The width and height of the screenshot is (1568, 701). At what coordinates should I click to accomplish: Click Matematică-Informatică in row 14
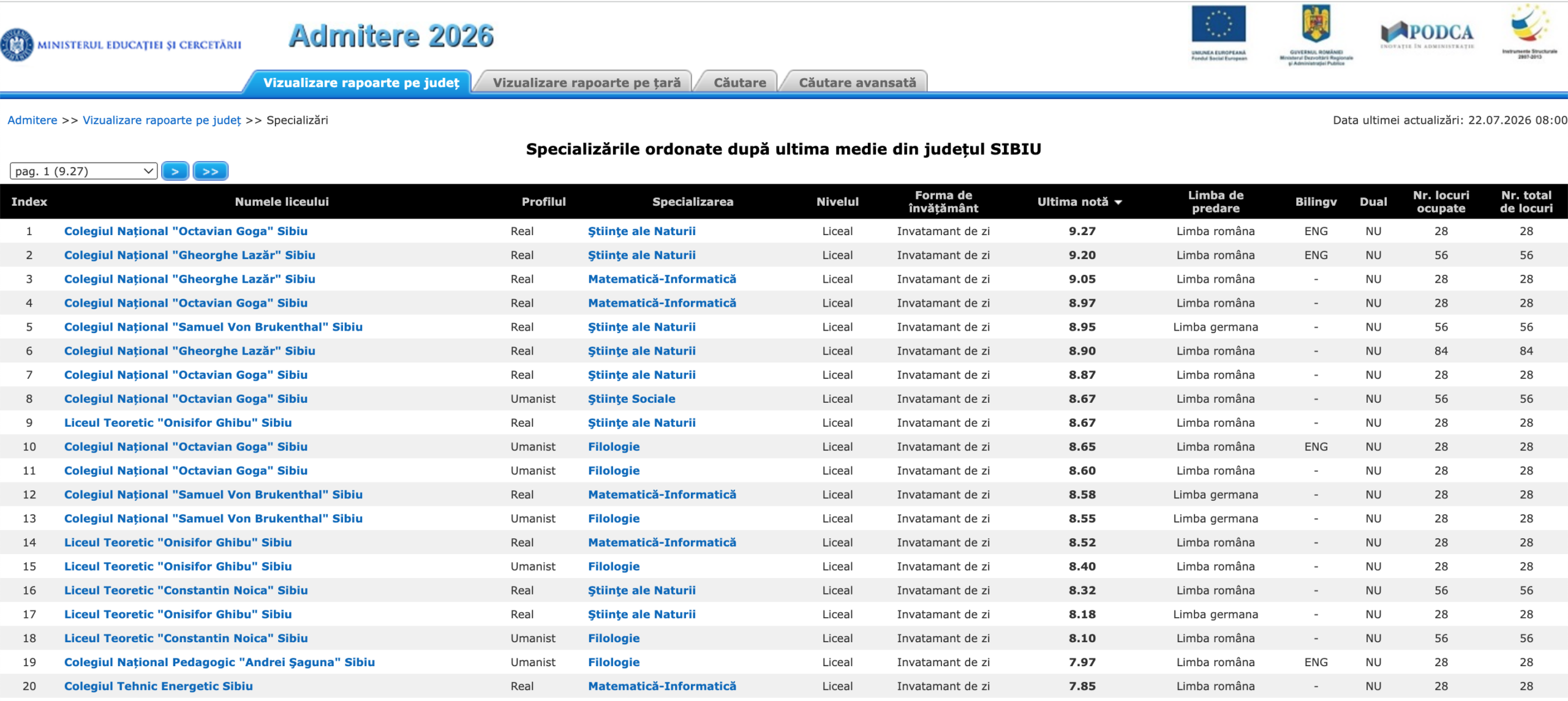point(661,543)
